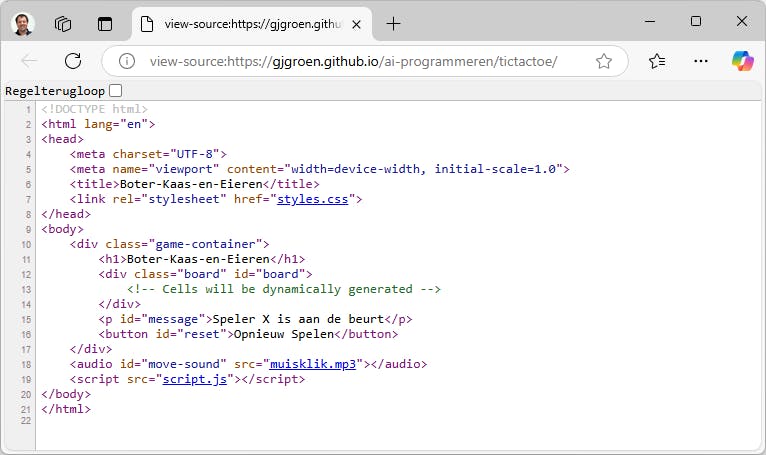Viewport: 766px width, 455px height.
Task: Click the opening head tag on line 3
Action: 63,139
